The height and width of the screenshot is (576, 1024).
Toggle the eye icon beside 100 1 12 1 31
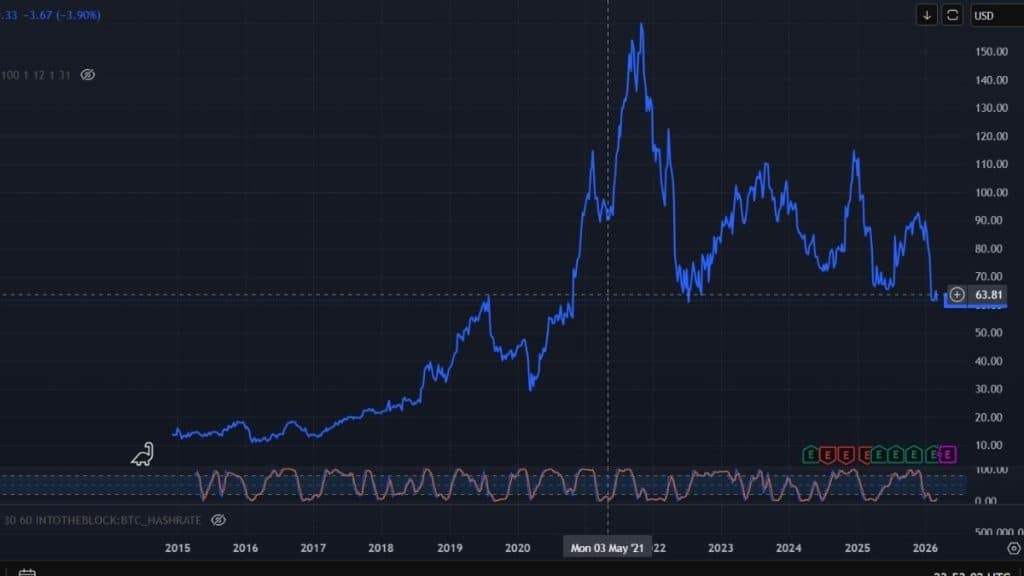pyautogui.click(x=87, y=75)
